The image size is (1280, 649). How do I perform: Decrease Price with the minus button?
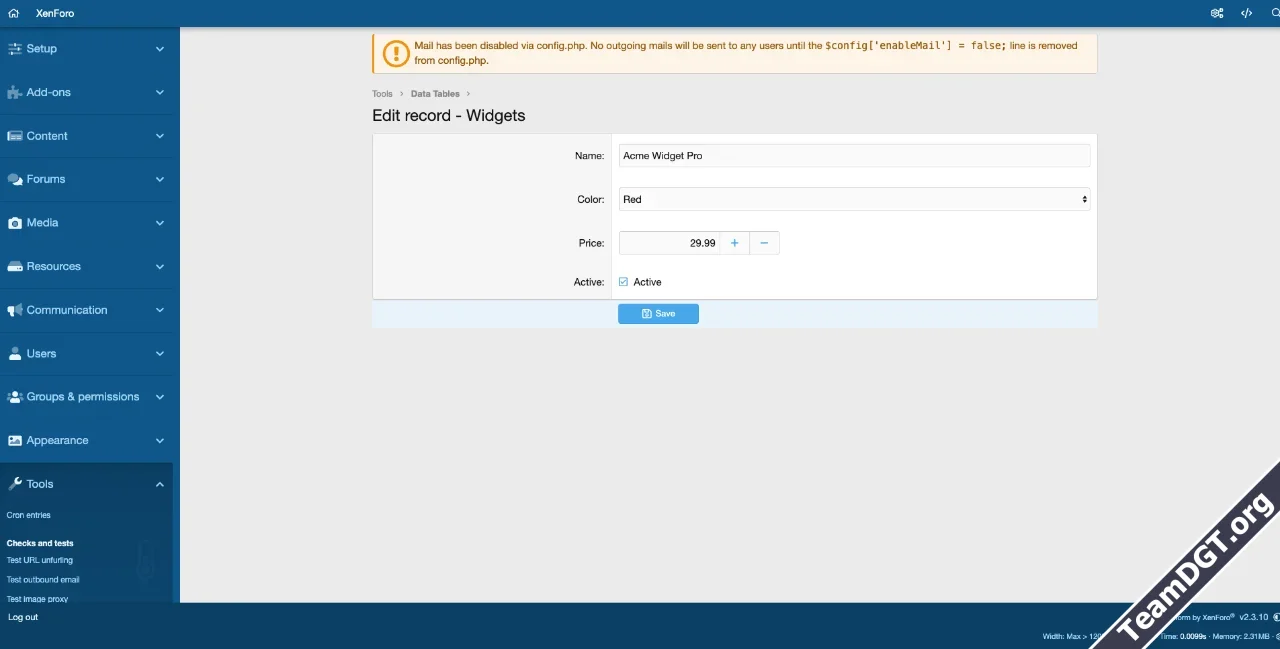coord(764,243)
